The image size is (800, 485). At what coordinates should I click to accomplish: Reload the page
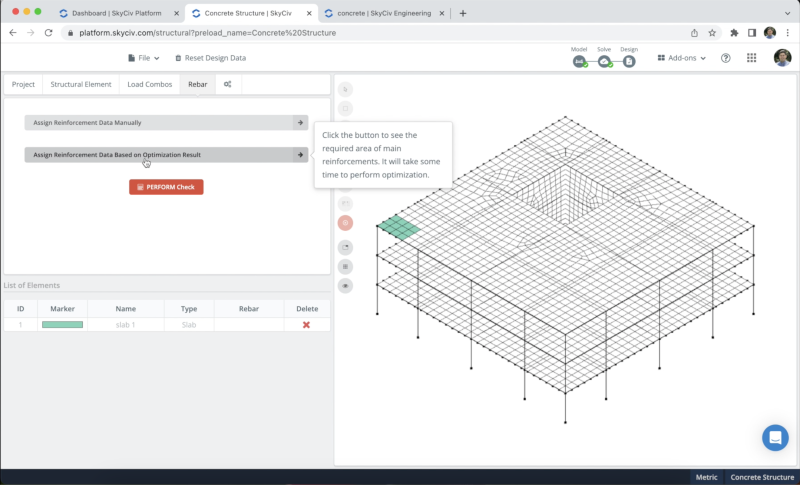point(48,33)
